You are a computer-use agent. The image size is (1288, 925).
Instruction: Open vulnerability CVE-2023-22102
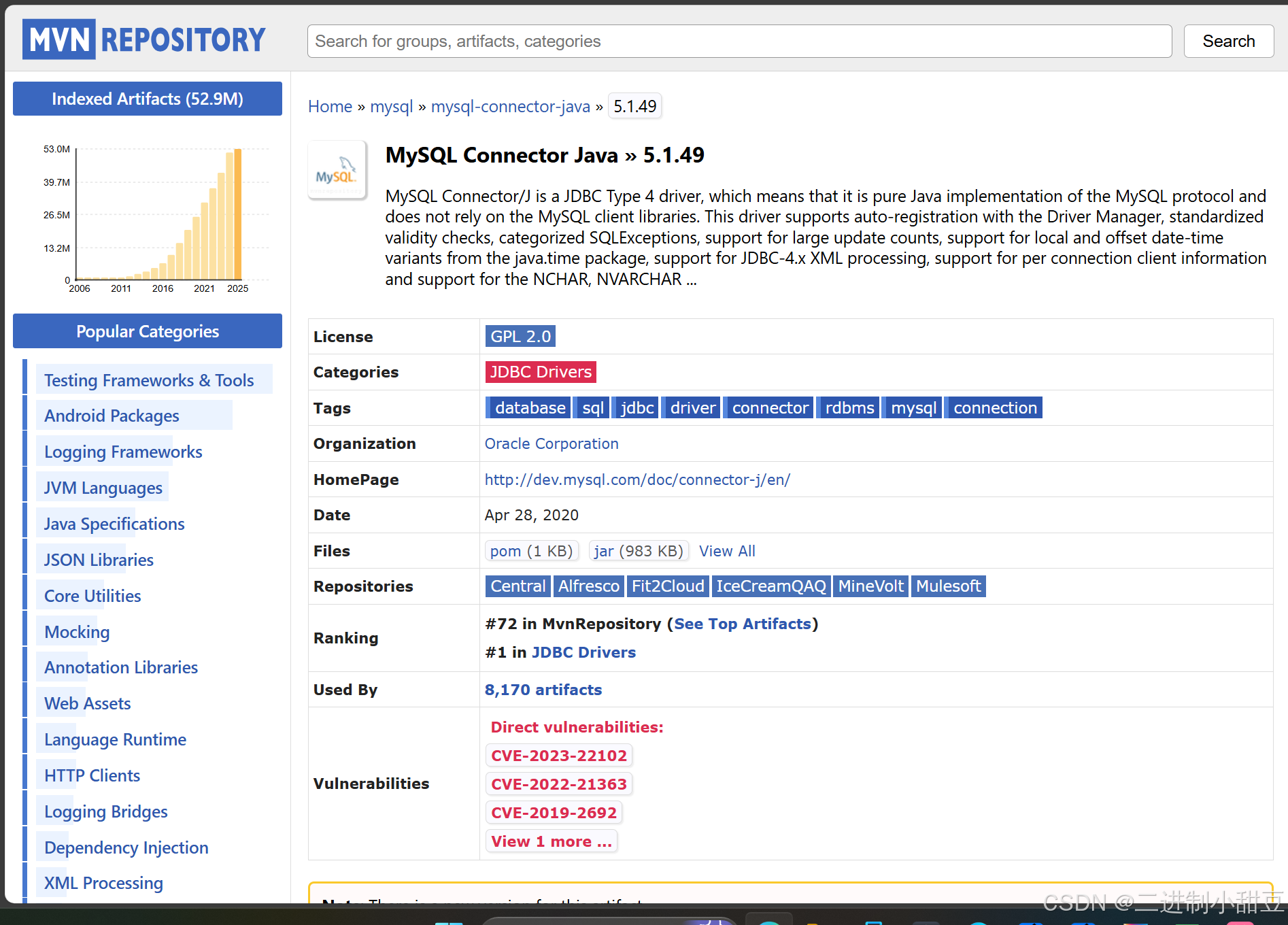tap(559, 756)
